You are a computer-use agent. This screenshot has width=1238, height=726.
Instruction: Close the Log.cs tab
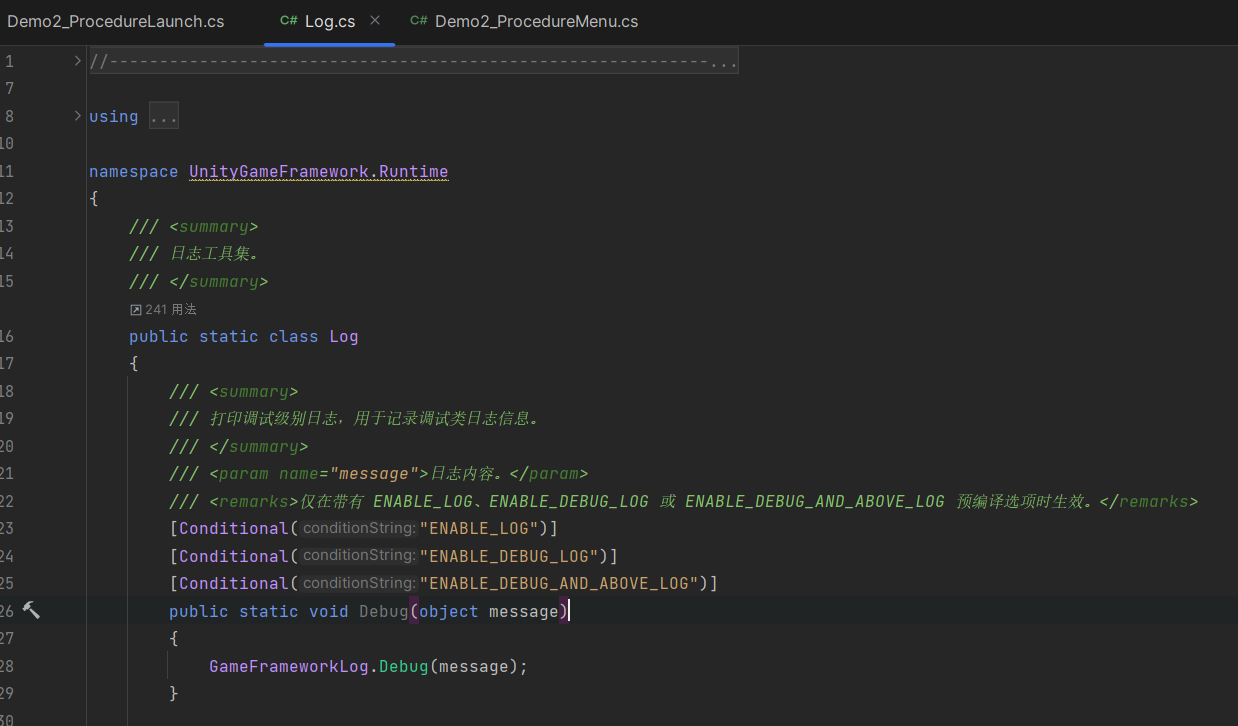pyautogui.click(x=375, y=20)
